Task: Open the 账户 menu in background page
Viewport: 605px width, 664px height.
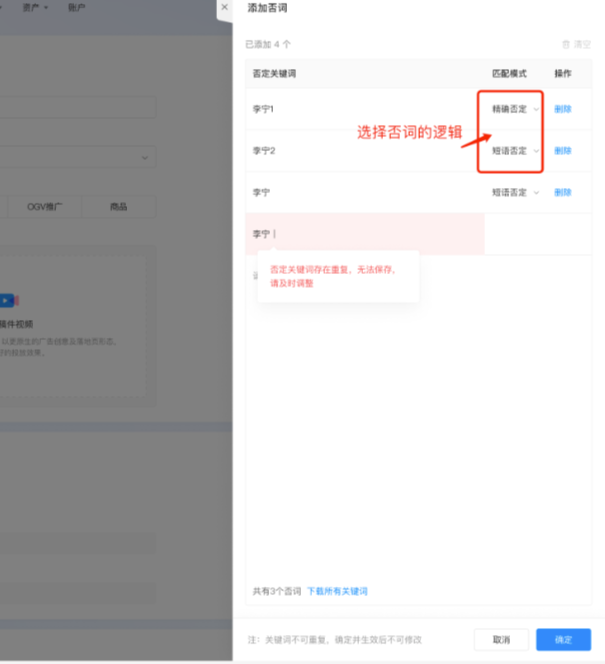Action: 77,8
